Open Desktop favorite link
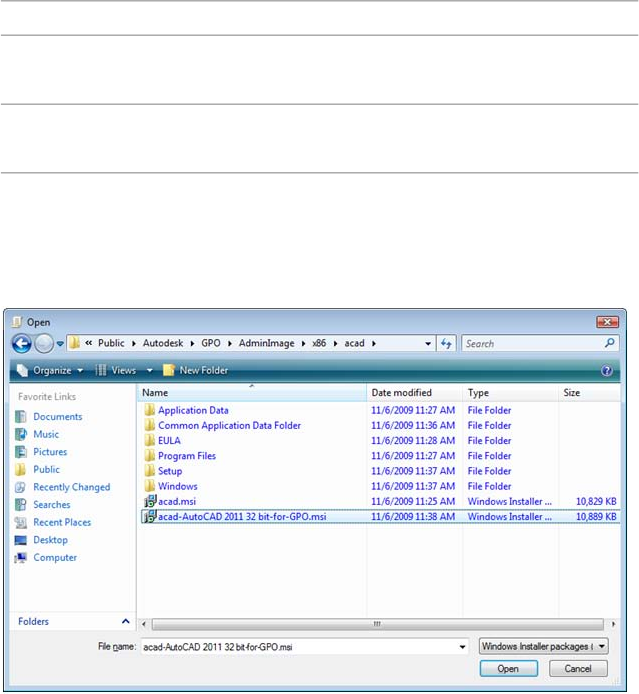This screenshot has height=694, width=639. click(x=50, y=540)
